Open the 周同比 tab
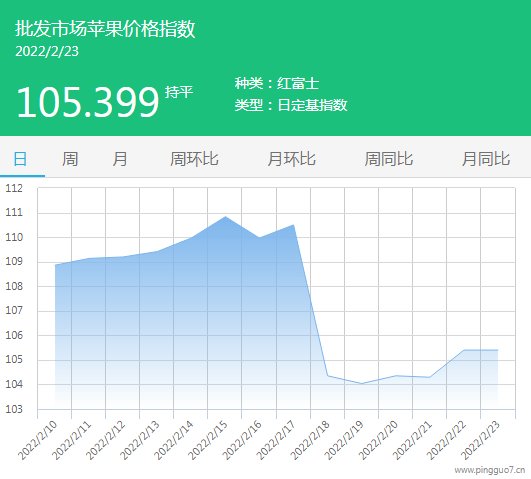Image resolution: width=531 pixels, height=479 pixels. 389,159
